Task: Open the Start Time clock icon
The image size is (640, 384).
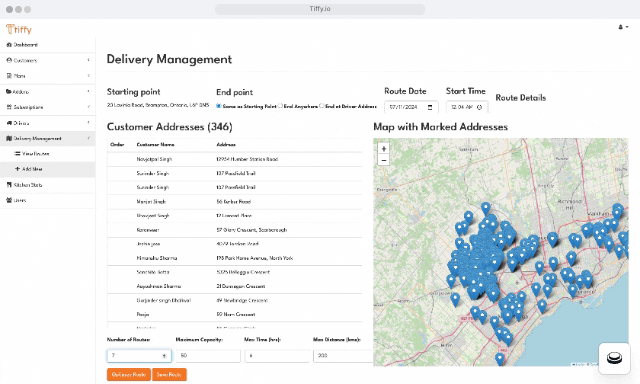Action: click(x=480, y=107)
